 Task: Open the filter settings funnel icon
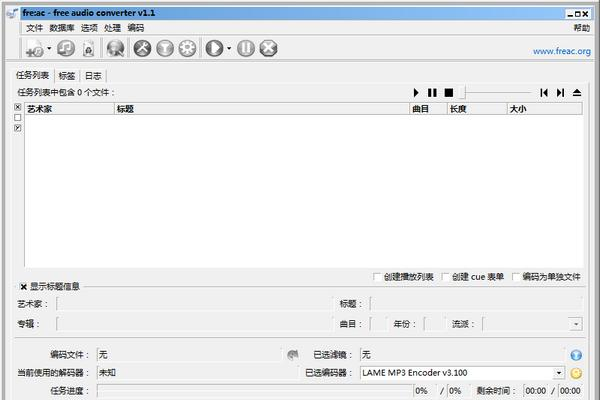165,49
